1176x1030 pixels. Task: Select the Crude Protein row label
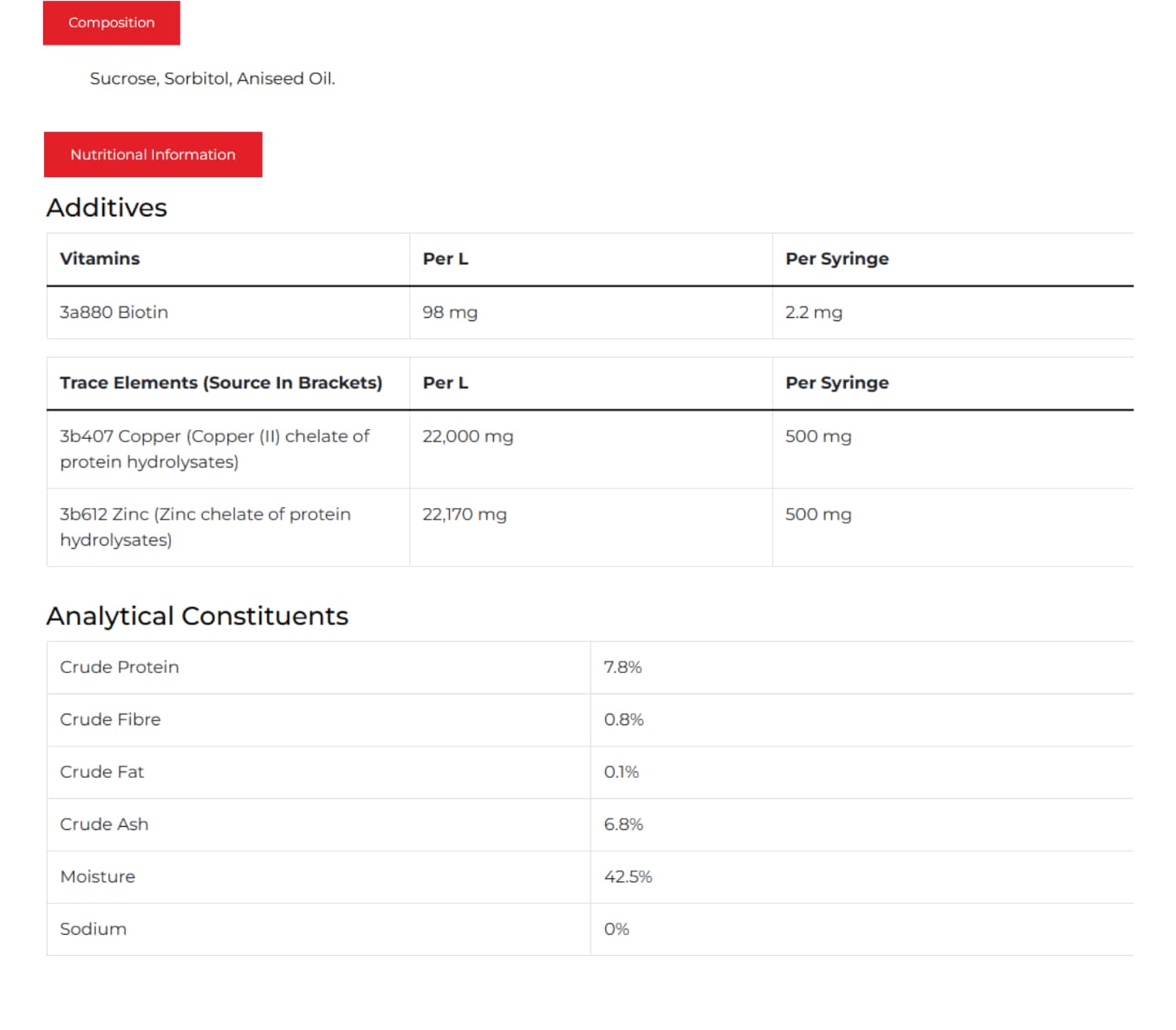pyautogui.click(x=120, y=667)
